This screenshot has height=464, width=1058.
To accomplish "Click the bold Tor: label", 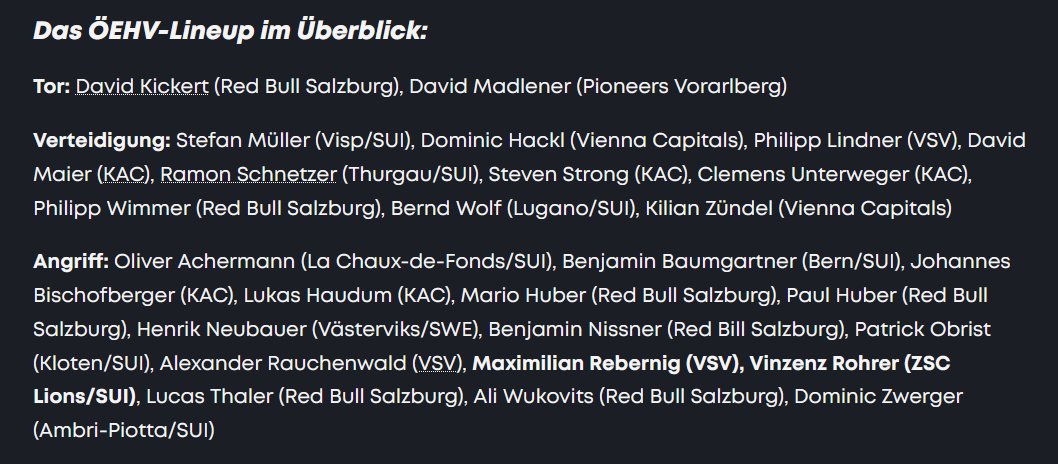I will point(51,86).
